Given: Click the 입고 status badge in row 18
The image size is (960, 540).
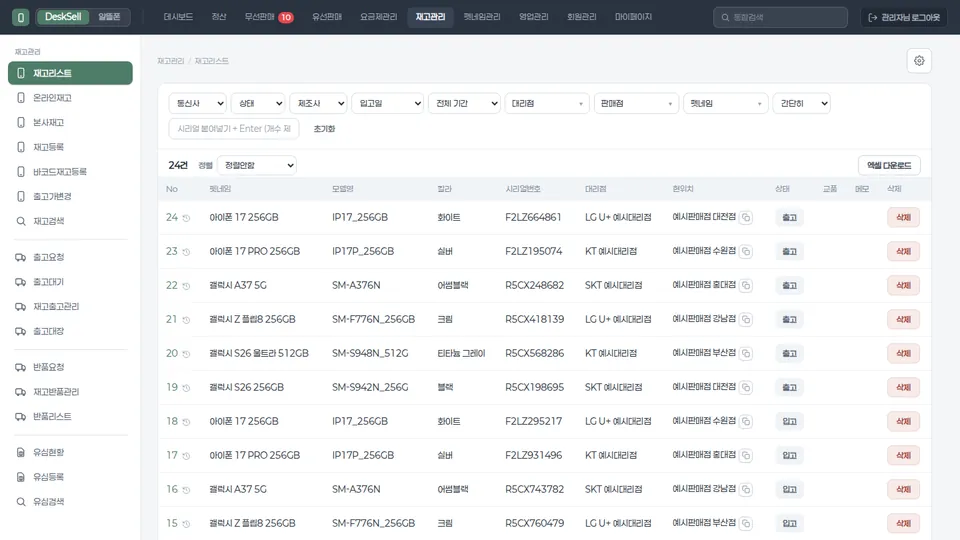Looking at the screenshot, I should point(789,422).
